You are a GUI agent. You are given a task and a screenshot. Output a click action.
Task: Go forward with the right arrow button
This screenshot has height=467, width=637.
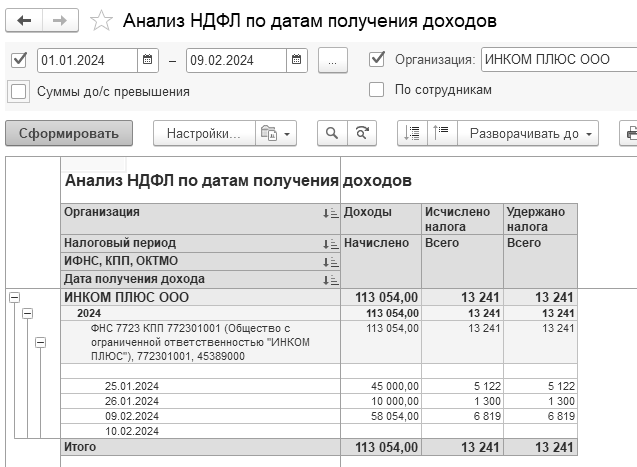tap(60, 20)
